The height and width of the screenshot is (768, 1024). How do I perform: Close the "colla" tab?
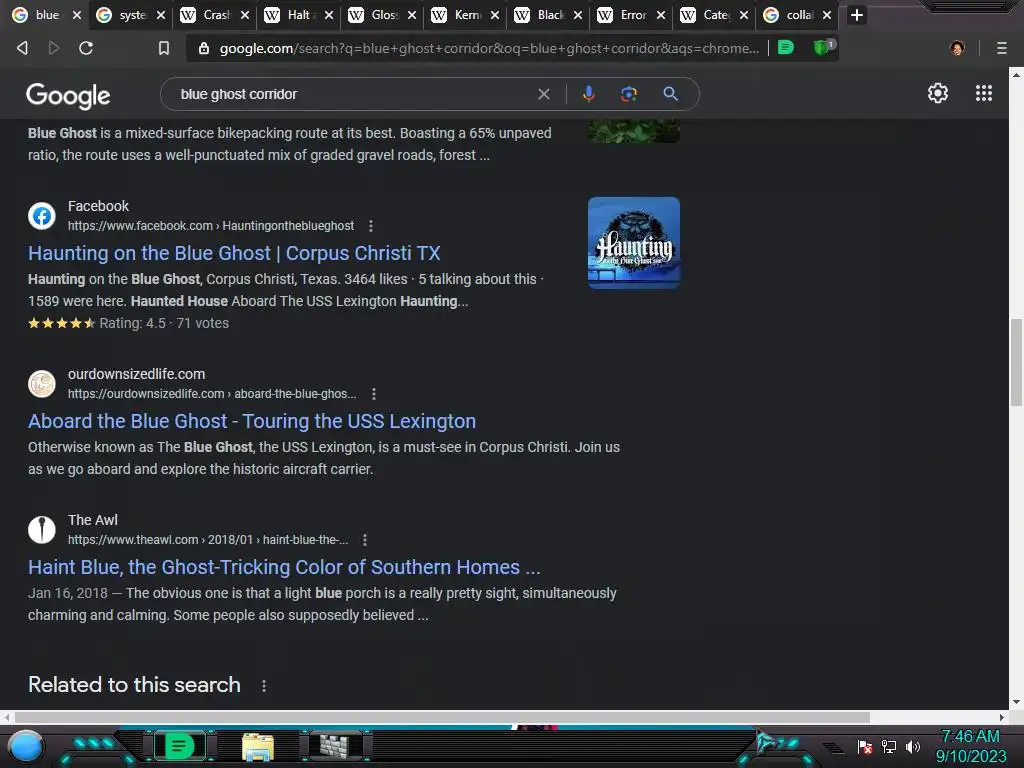coord(827,15)
